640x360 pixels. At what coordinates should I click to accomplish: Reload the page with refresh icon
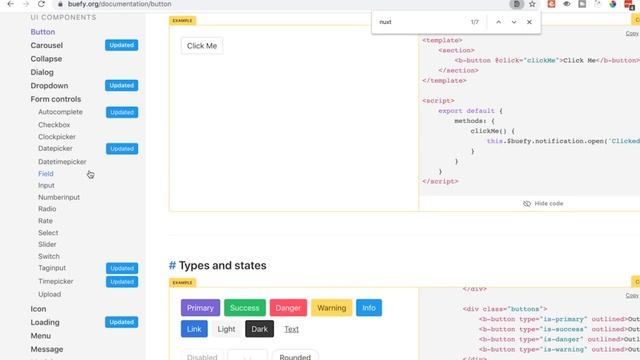click(x=41, y=4)
